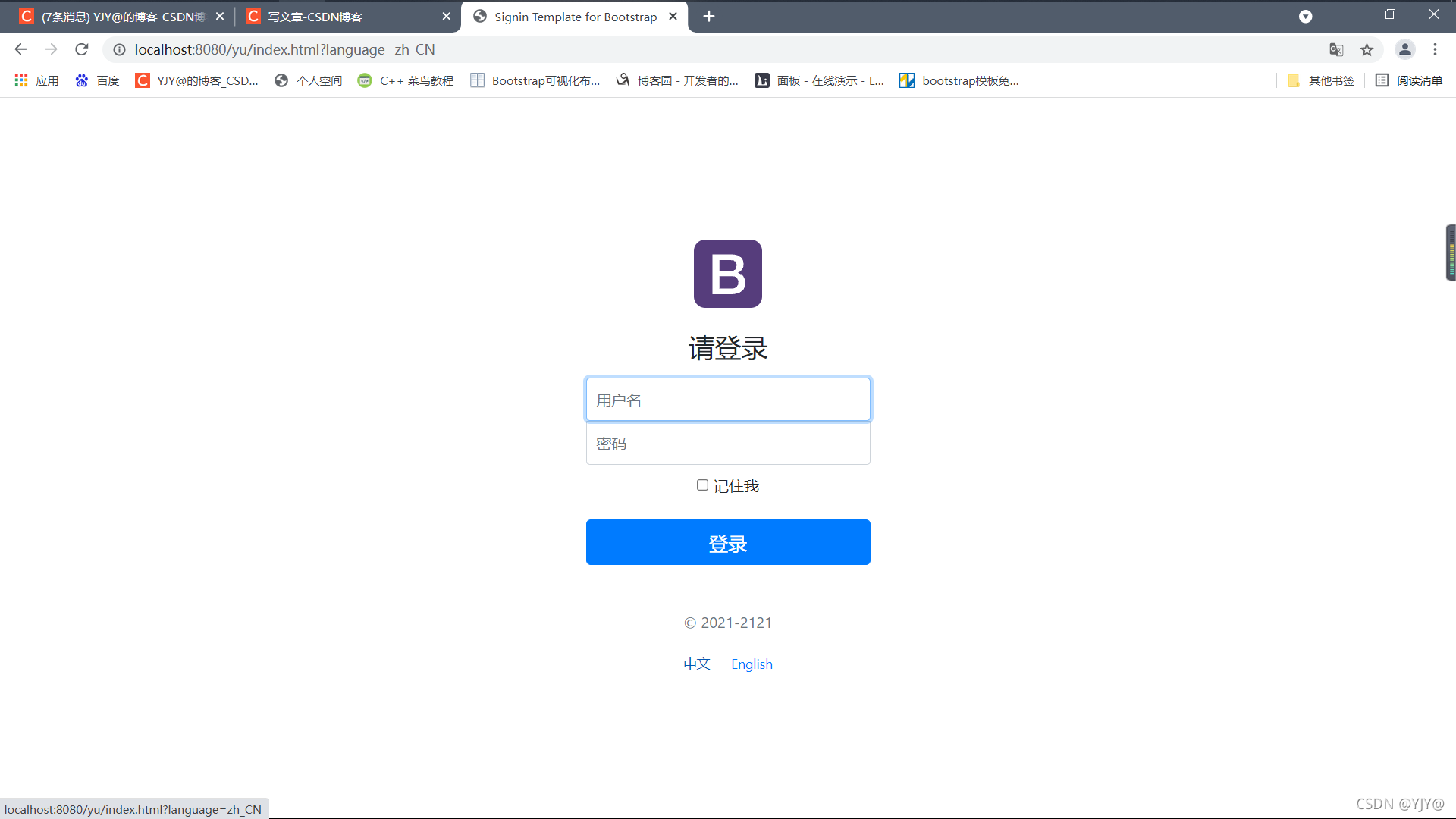Open the browser profile account menu

click(1405, 49)
